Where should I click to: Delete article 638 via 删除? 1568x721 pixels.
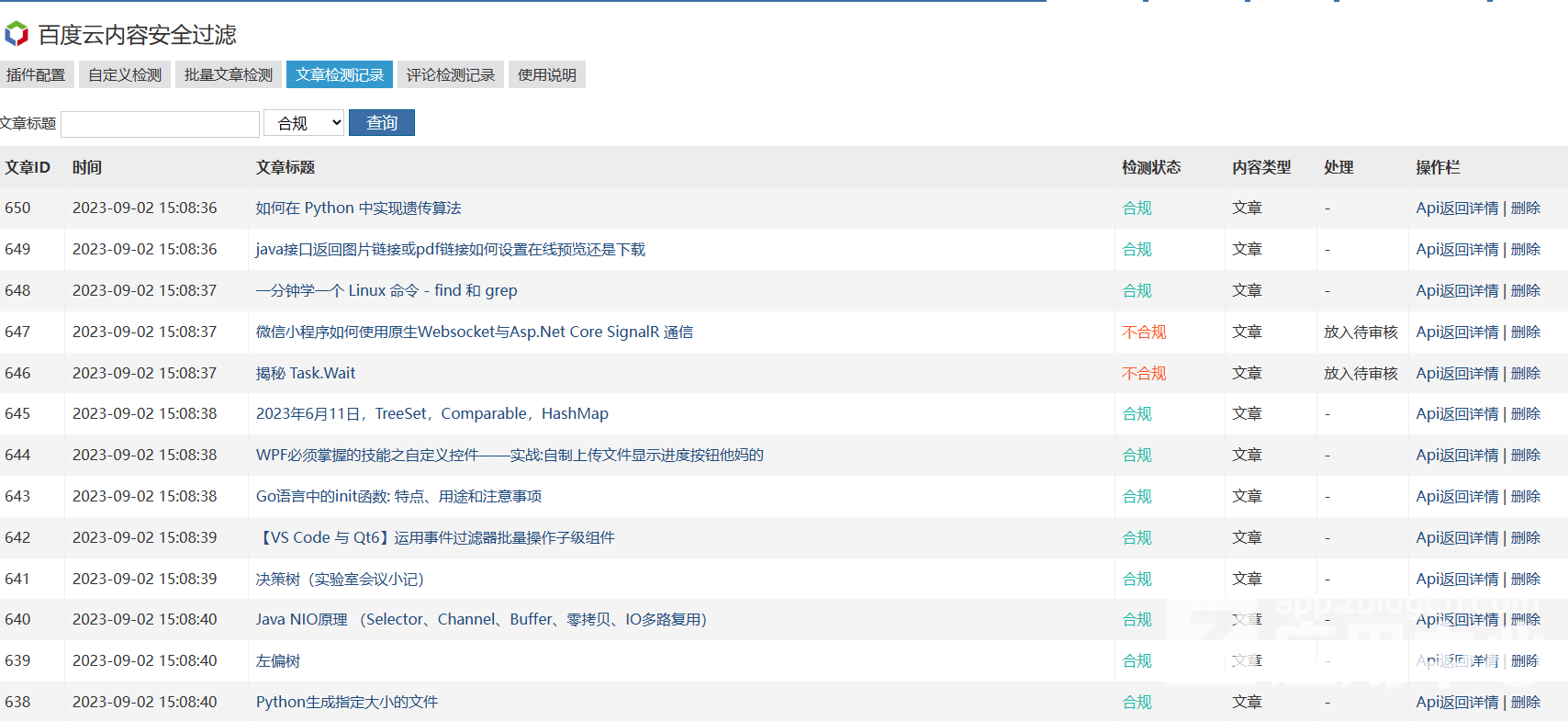coord(1526,703)
